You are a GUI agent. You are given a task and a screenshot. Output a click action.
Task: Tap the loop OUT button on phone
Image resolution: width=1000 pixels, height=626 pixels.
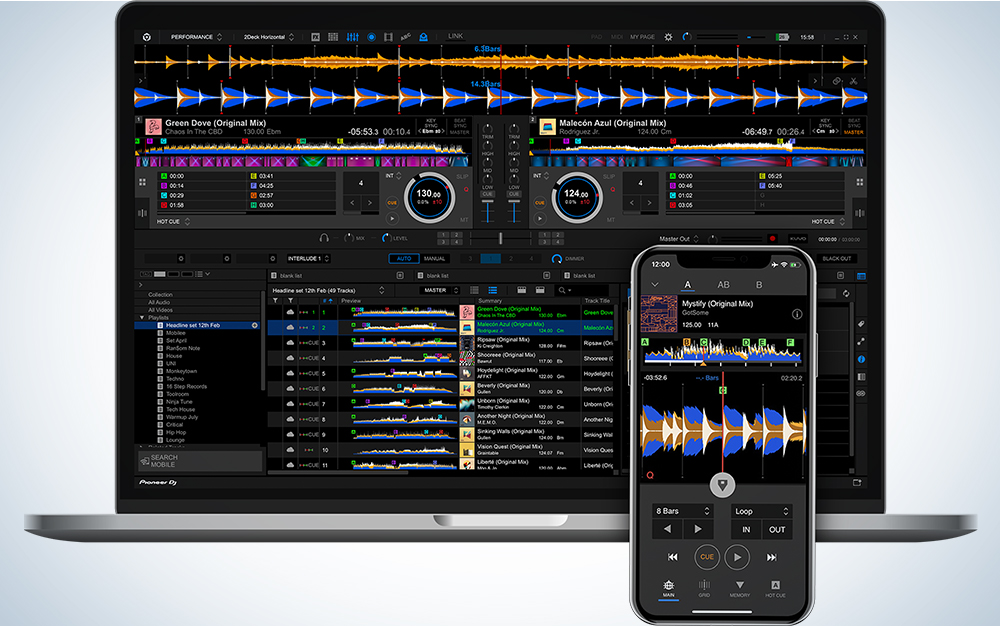tap(777, 530)
